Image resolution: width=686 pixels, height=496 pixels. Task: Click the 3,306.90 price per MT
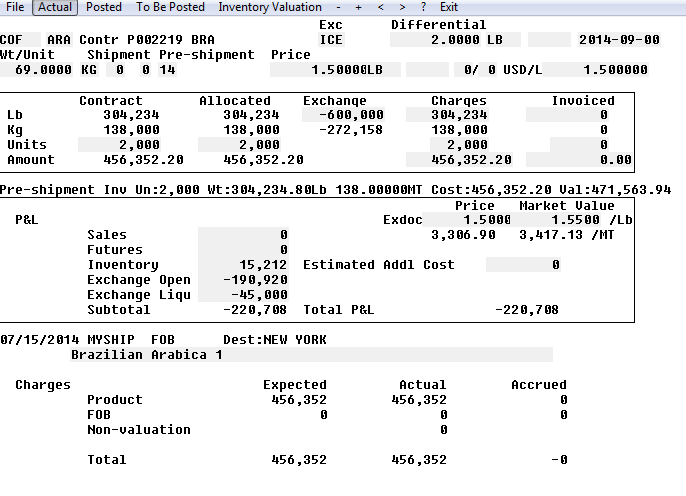[x=463, y=235]
